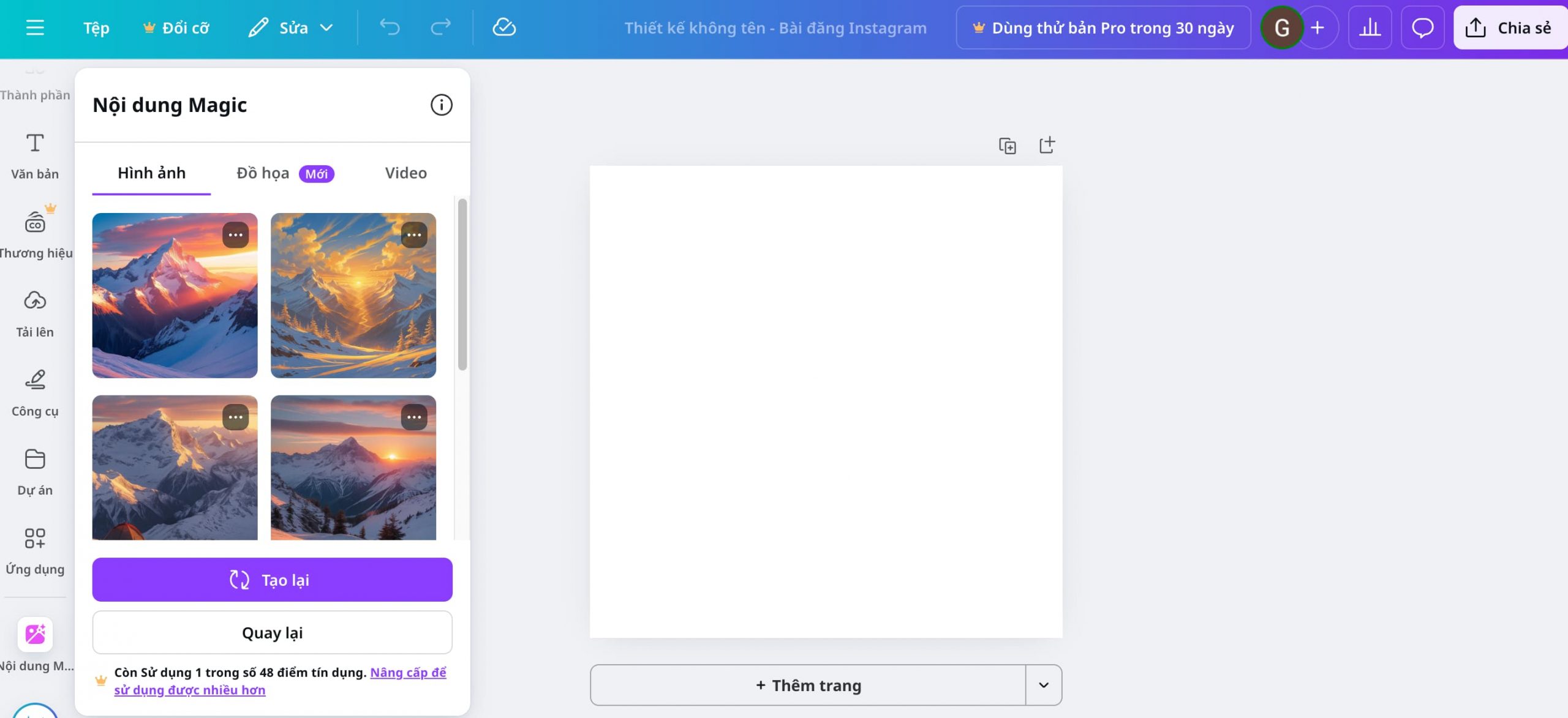Open the hamburger main menu
This screenshot has width=1568, height=718.
tap(35, 28)
